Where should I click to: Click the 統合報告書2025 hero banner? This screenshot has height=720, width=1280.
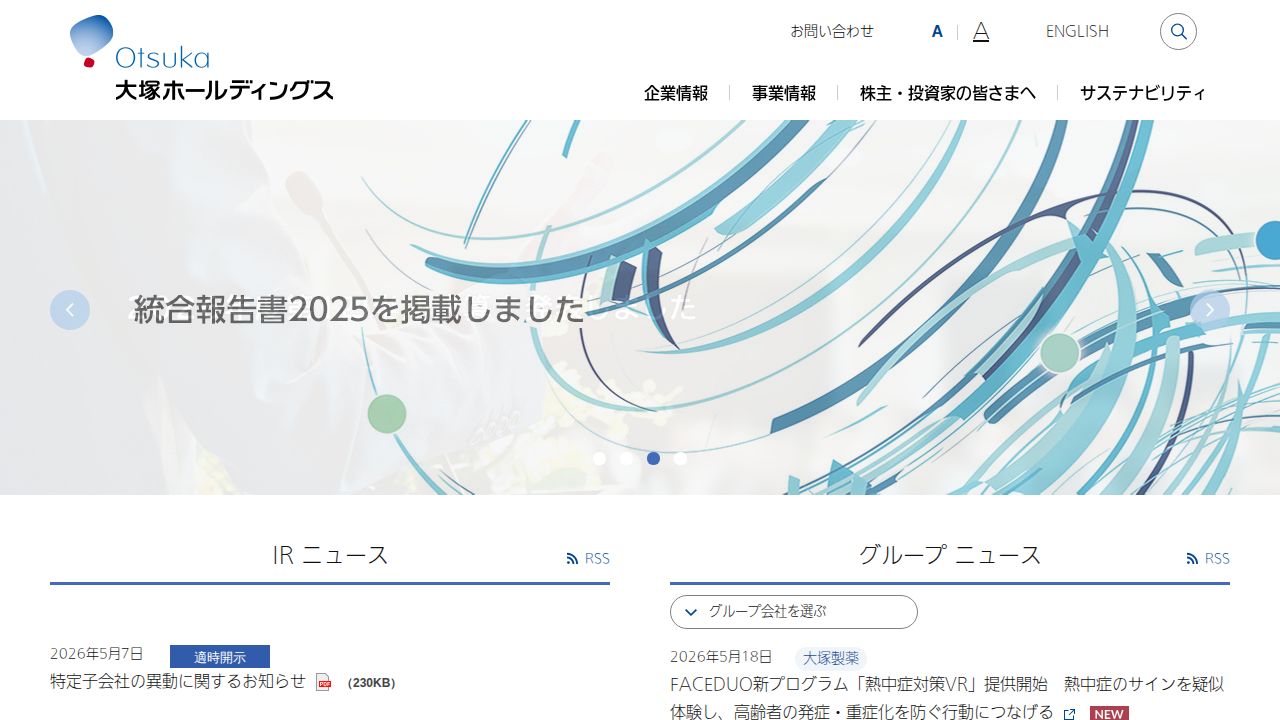640,308
